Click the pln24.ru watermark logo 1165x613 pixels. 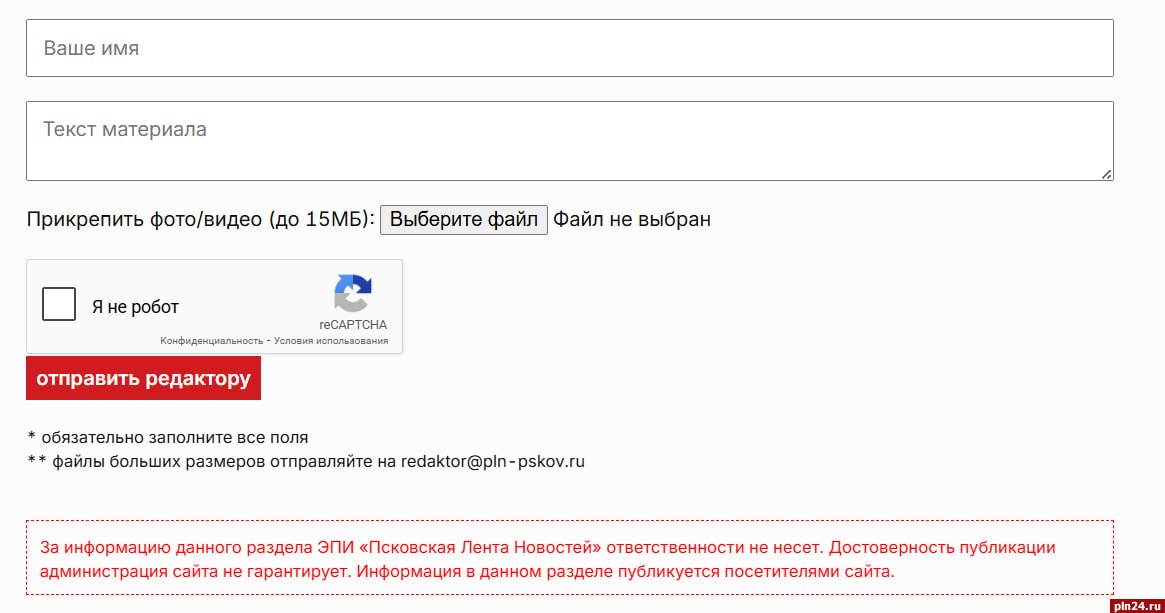click(1136, 604)
